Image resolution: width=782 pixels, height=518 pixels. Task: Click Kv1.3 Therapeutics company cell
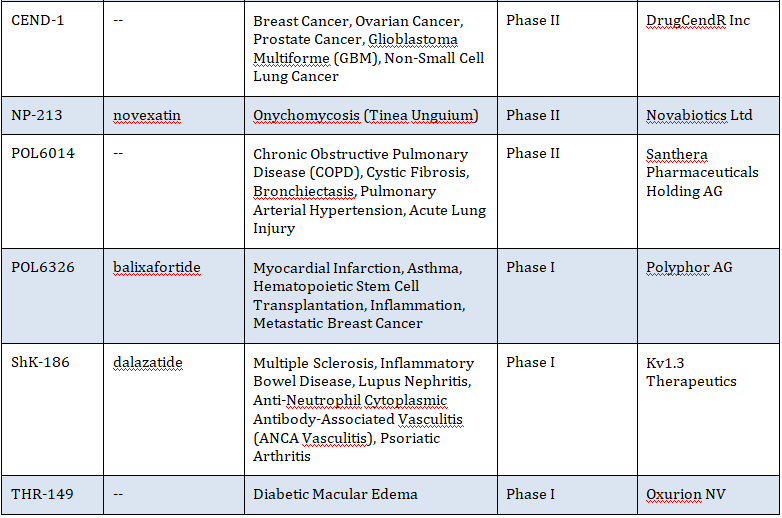(x=691, y=372)
